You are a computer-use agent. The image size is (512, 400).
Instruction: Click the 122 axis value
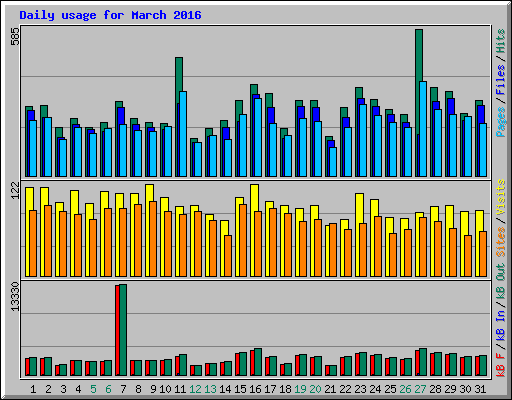15,190
